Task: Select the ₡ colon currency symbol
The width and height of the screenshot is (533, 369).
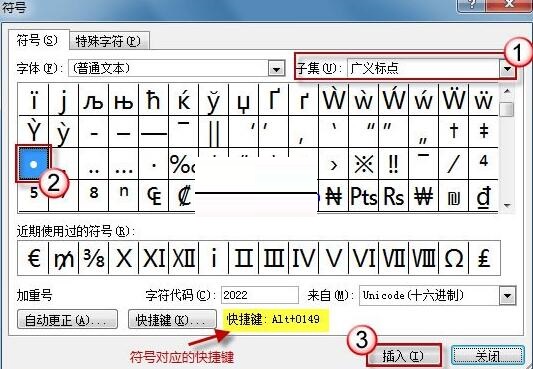Action: click(x=182, y=196)
